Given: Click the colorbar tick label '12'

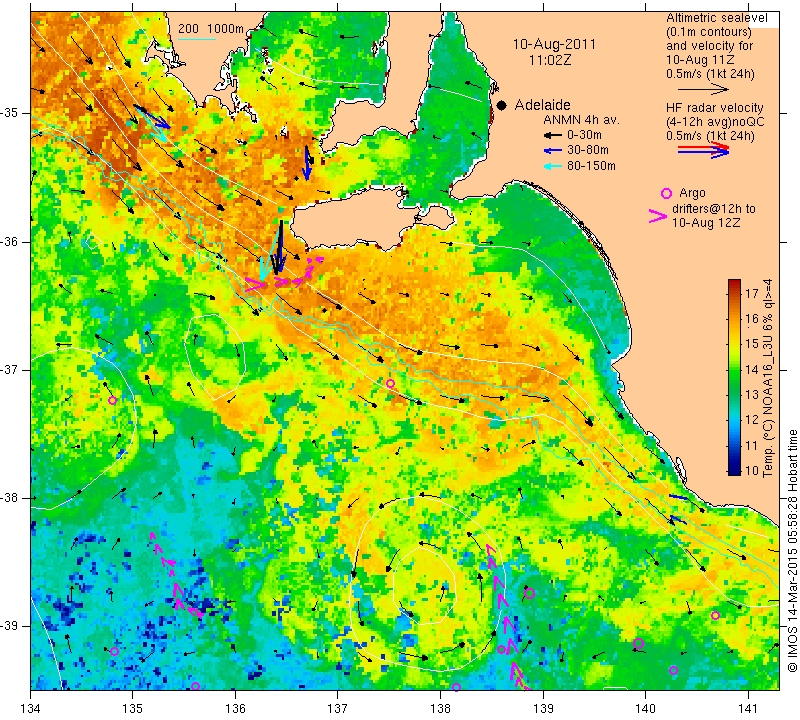Looking at the screenshot, I should click(752, 419).
